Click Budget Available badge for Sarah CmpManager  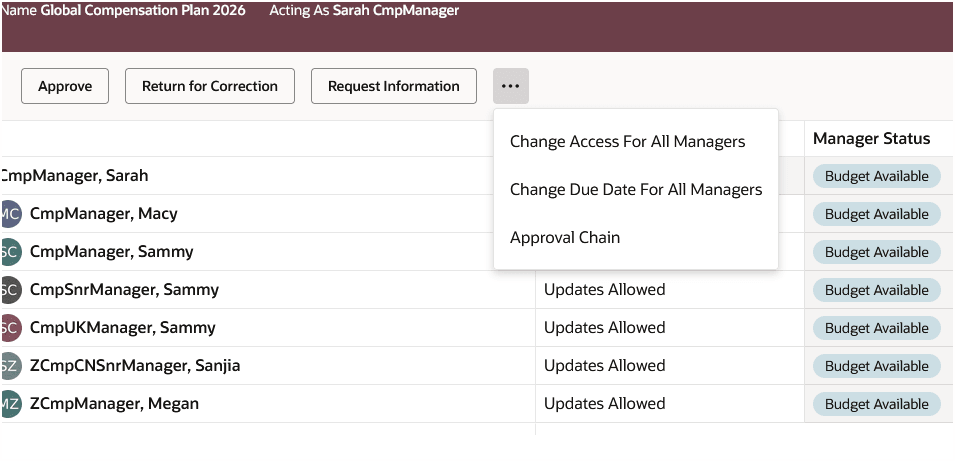coord(876,177)
